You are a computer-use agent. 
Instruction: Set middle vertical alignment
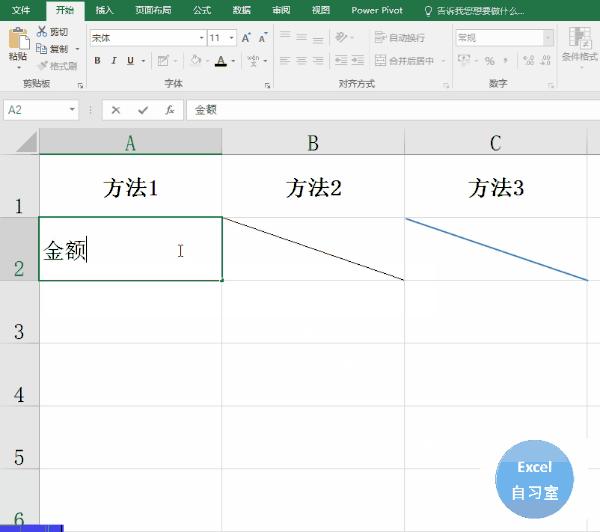301,37
